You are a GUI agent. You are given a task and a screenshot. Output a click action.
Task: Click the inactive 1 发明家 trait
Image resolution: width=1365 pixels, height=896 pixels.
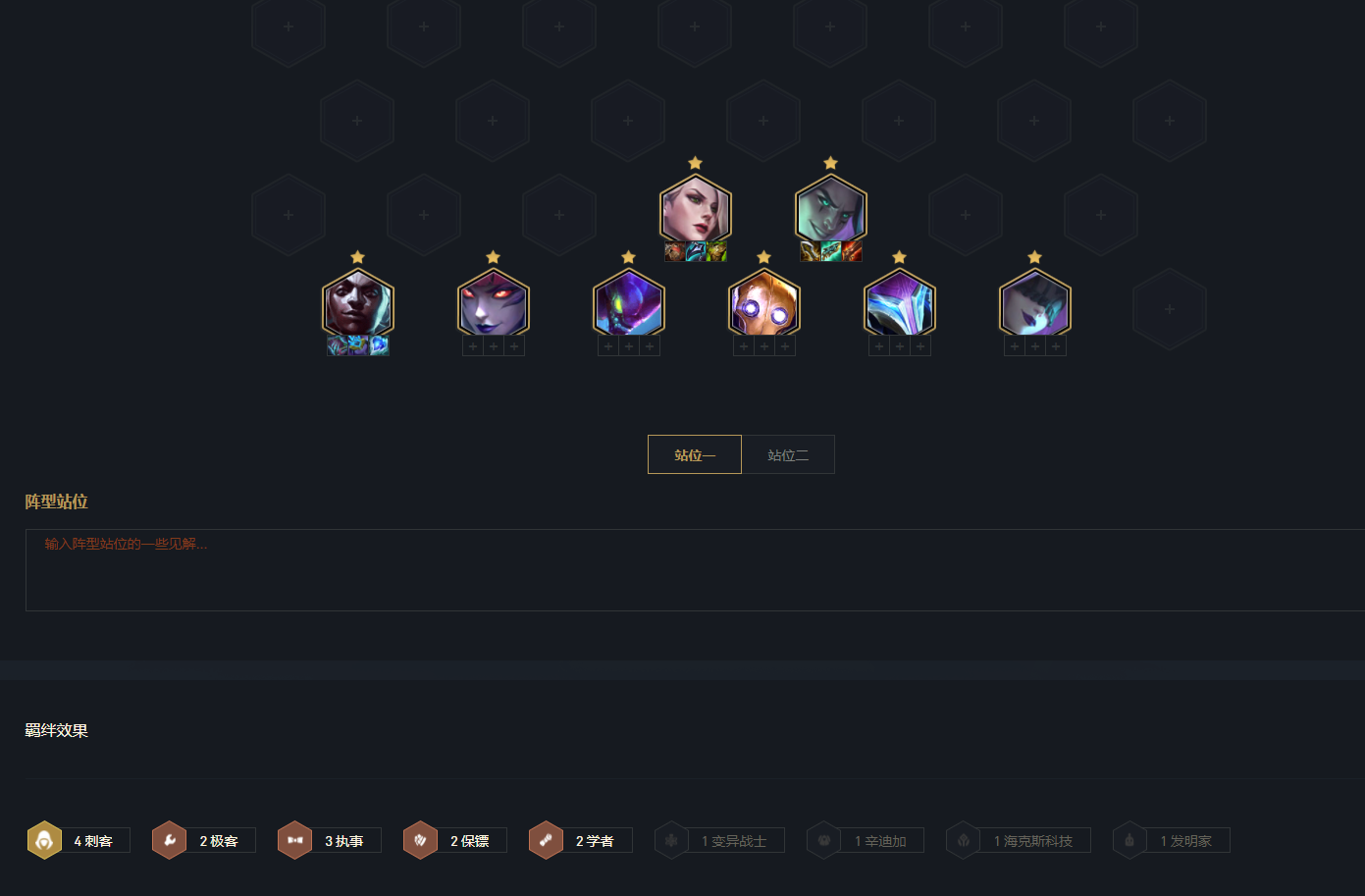click(1172, 840)
